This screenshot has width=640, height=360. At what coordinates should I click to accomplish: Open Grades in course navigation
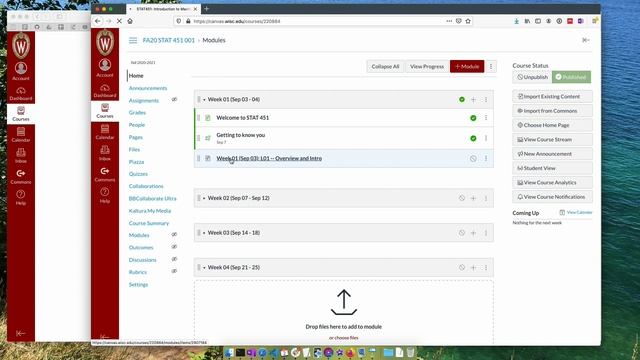[x=137, y=113]
